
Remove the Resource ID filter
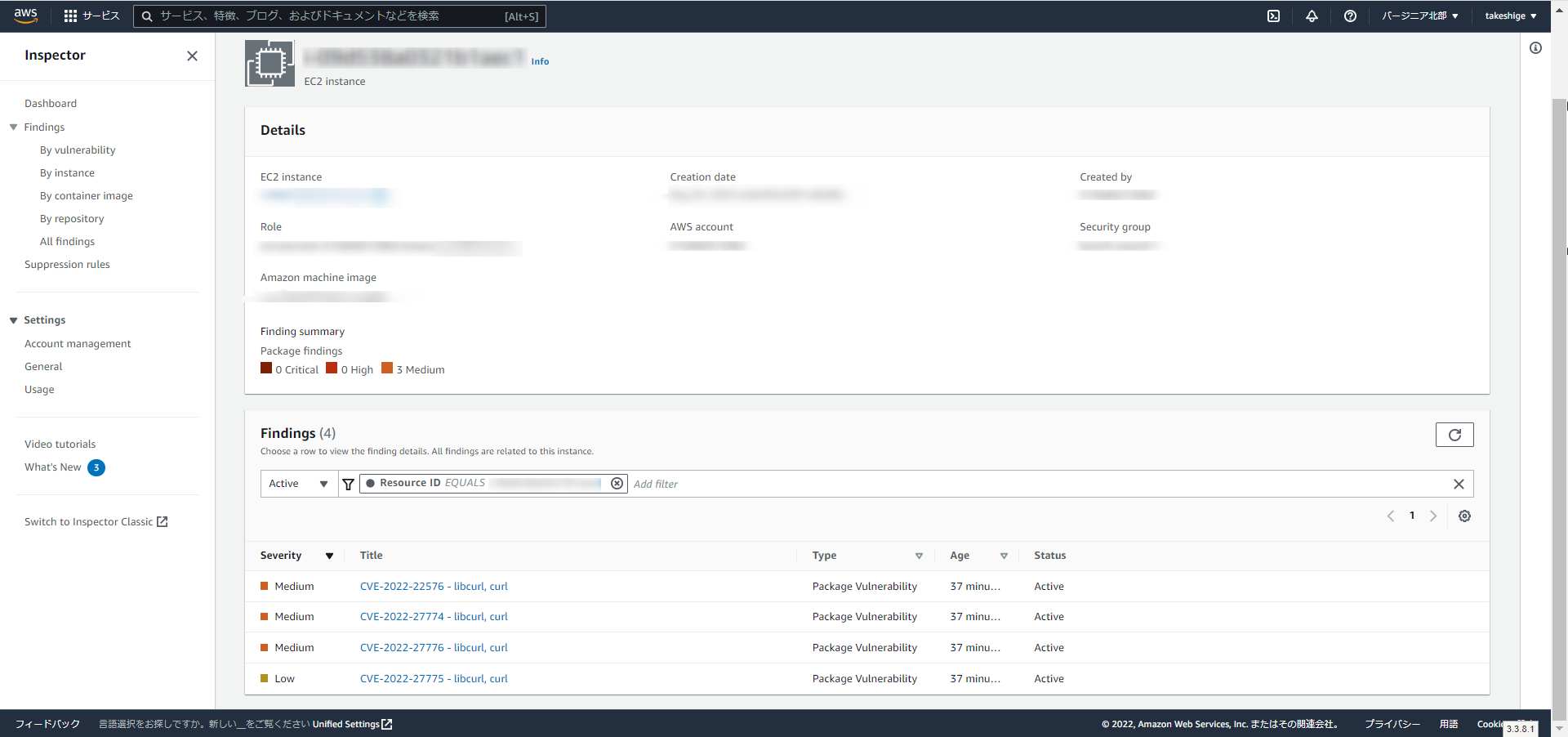click(x=617, y=484)
